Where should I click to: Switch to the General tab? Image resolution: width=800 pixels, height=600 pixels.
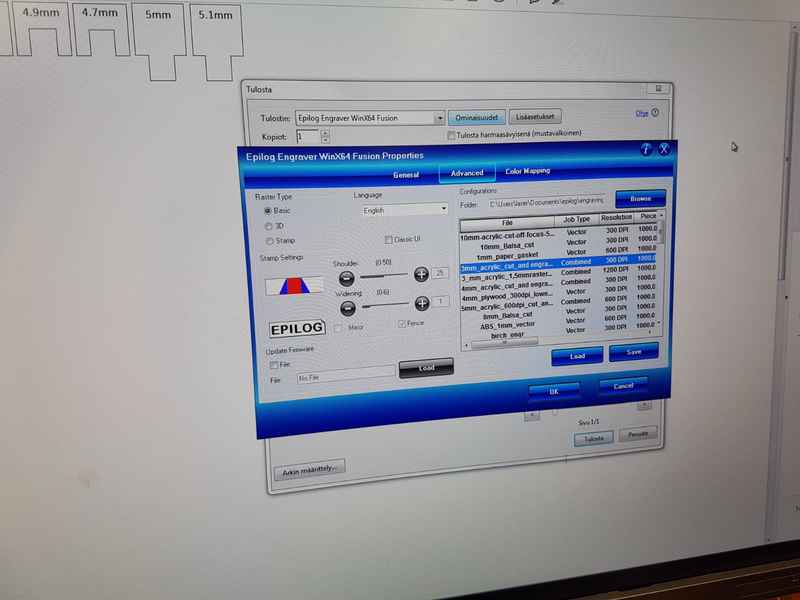pyautogui.click(x=406, y=175)
